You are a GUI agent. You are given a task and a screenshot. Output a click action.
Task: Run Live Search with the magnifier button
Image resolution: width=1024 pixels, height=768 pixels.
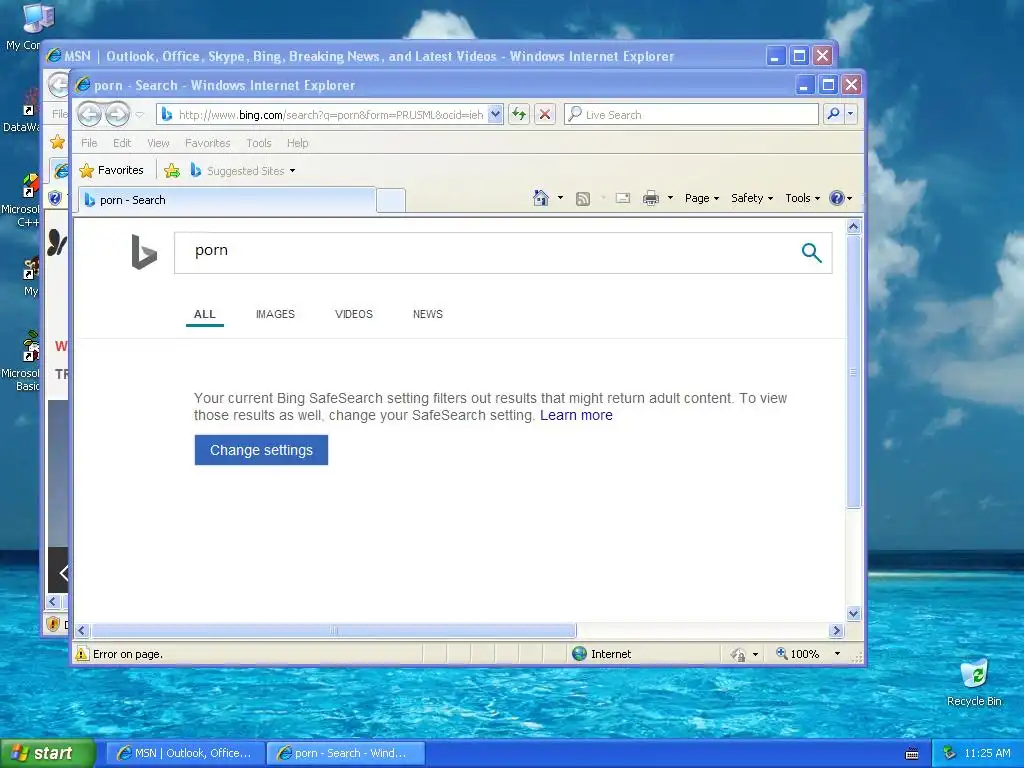(833, 114)
